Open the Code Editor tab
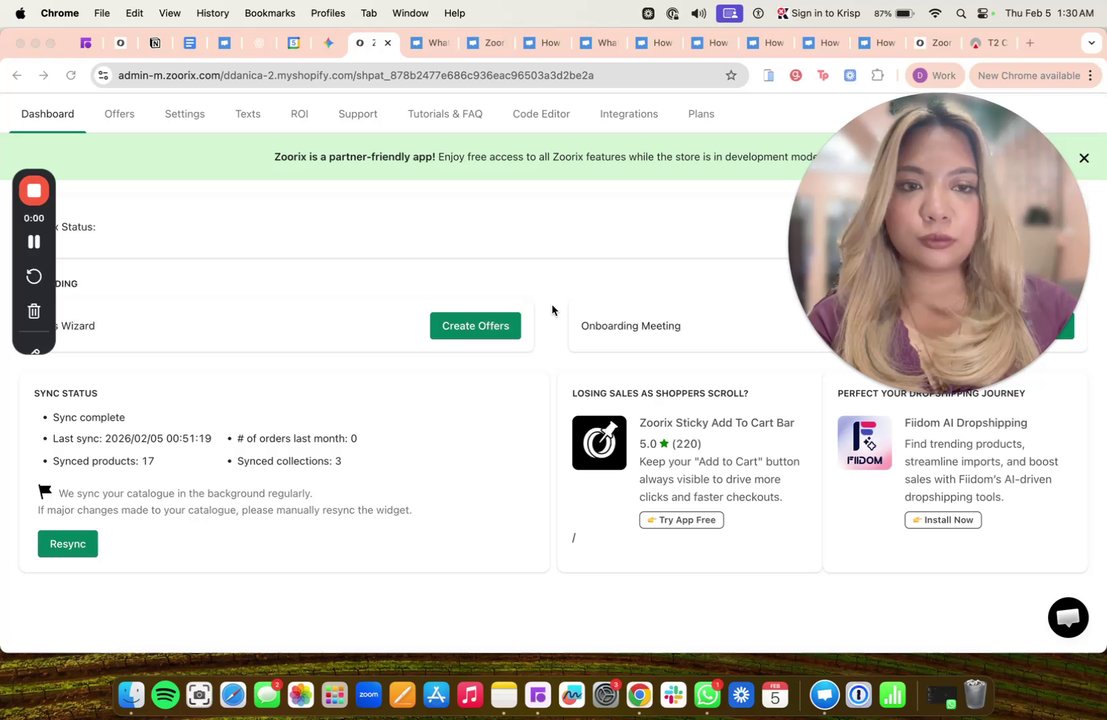Screen dimensions: 1107x720 pos(541,114)
